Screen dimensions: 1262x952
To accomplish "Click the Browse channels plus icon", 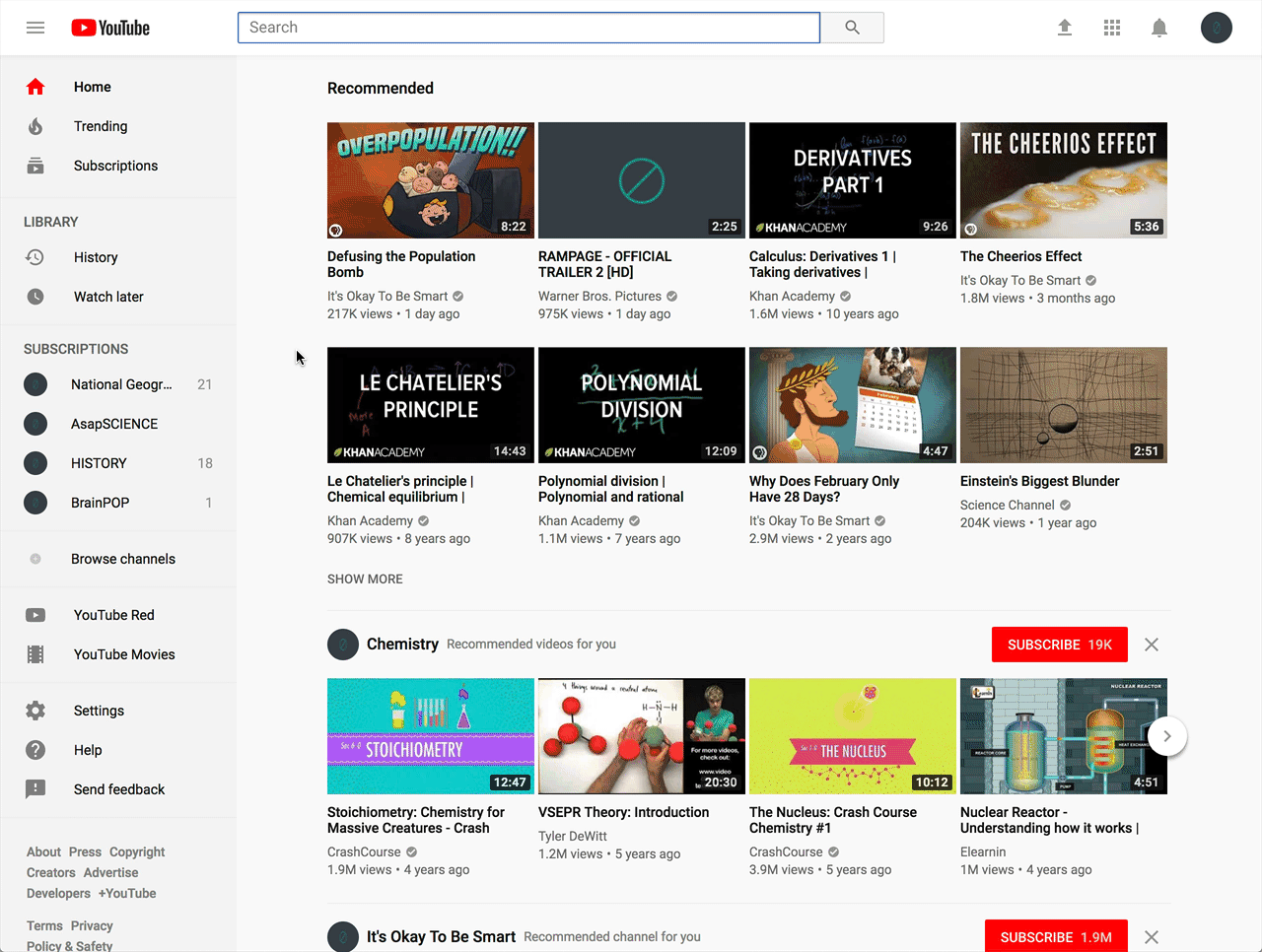I will pyautogui.click(x=35, y=559).
